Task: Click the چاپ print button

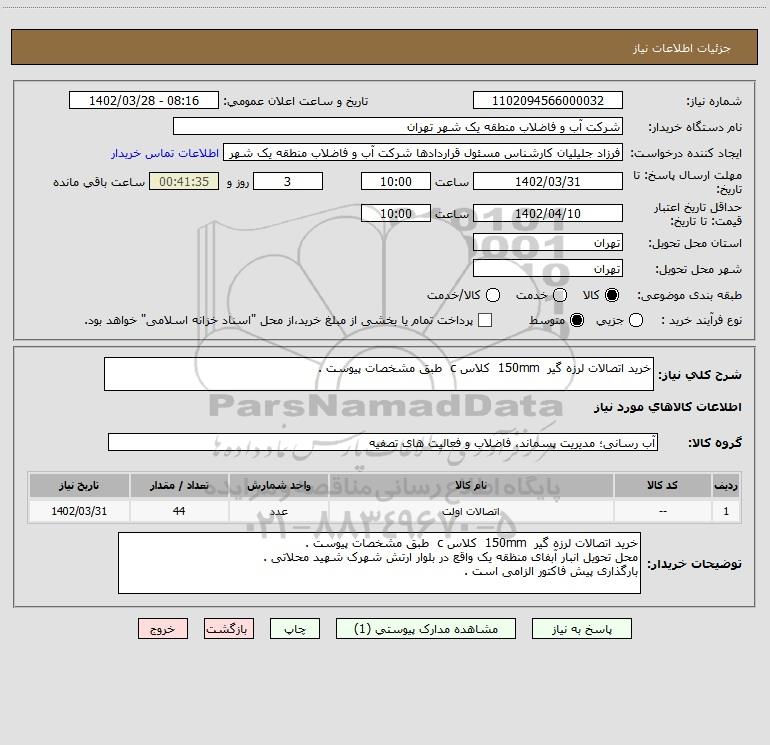Action: 295,629
